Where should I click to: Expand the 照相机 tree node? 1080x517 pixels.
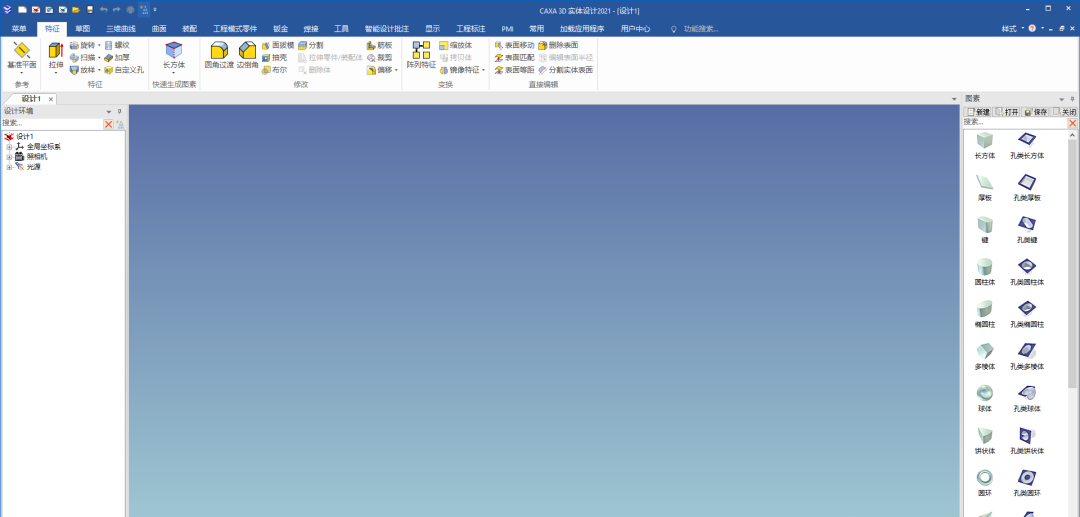[9, 157]
